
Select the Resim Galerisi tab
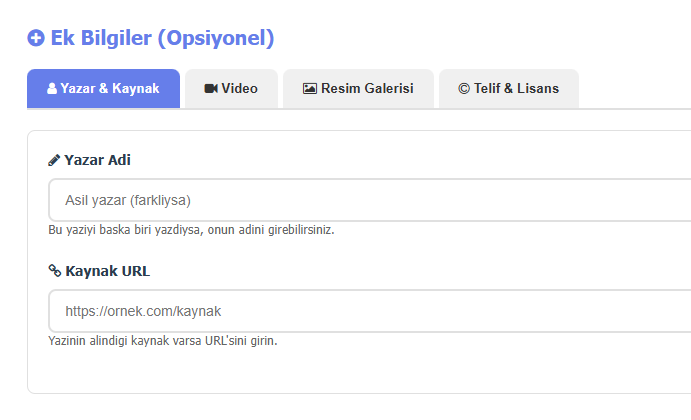pyautogui.click(x=358, y=89)
